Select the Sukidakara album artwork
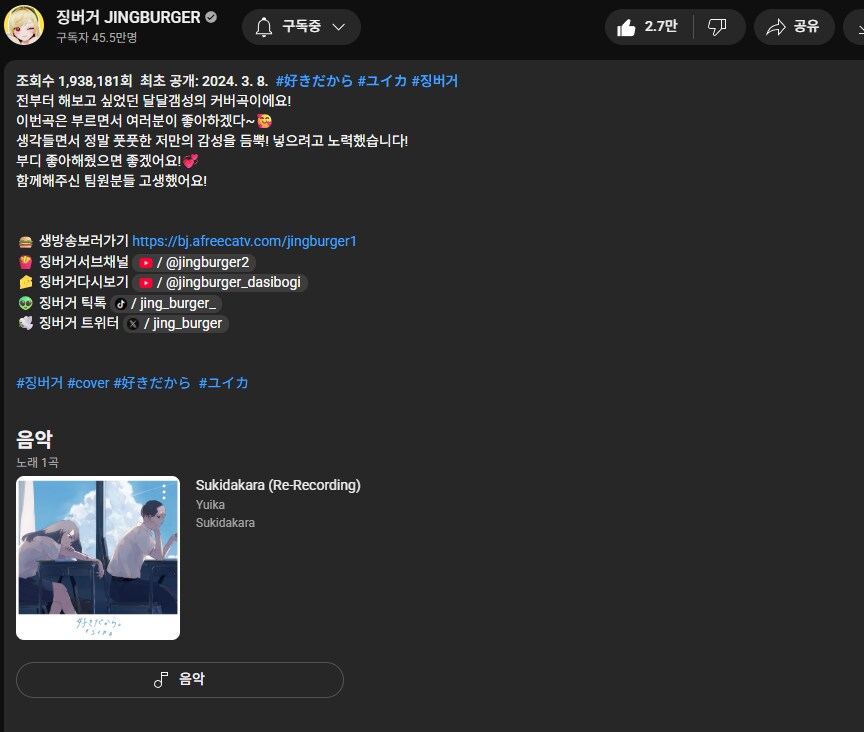This screenshot has width=864, height=732. [97, 557]
